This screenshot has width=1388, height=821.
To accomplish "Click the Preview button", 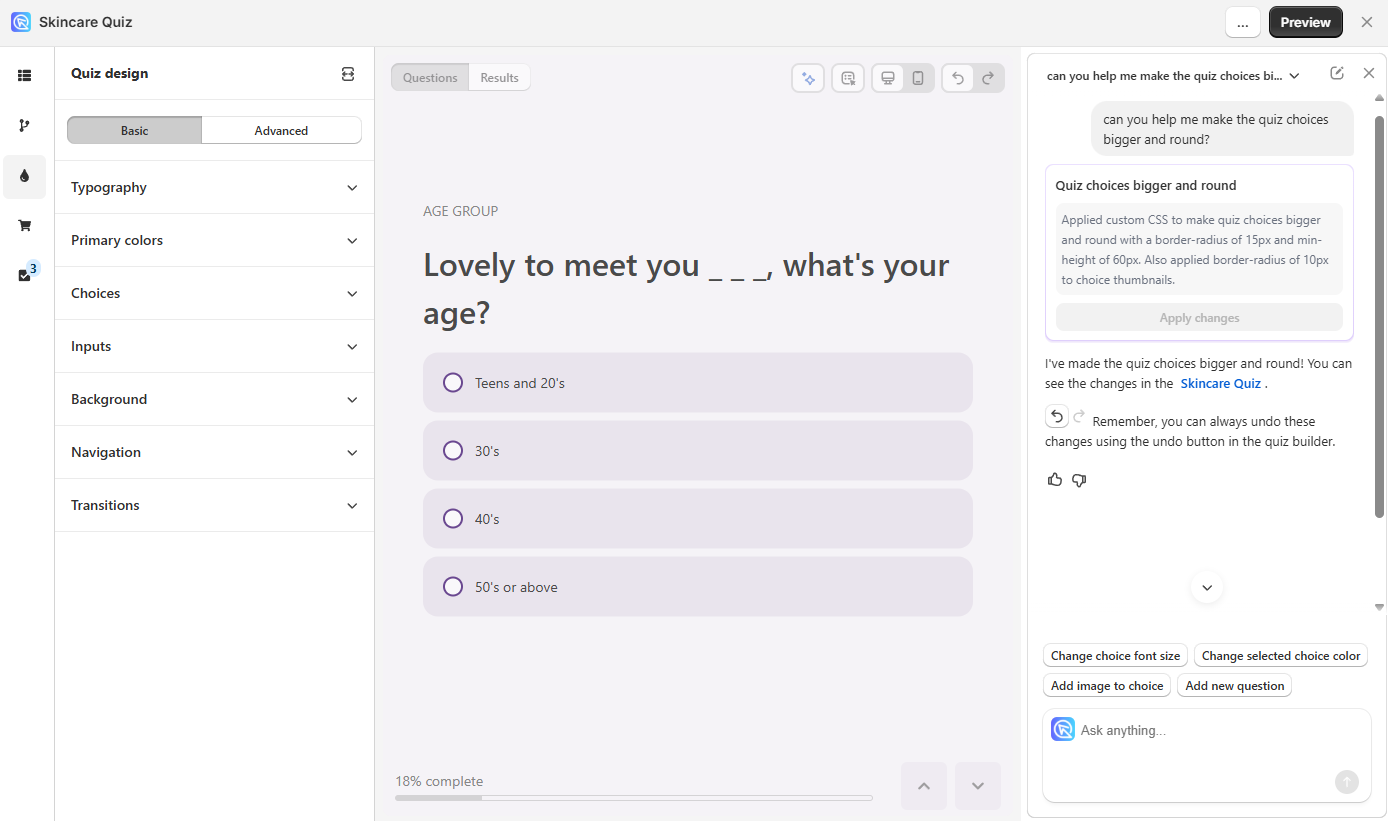I will (x=1305, y=22).
